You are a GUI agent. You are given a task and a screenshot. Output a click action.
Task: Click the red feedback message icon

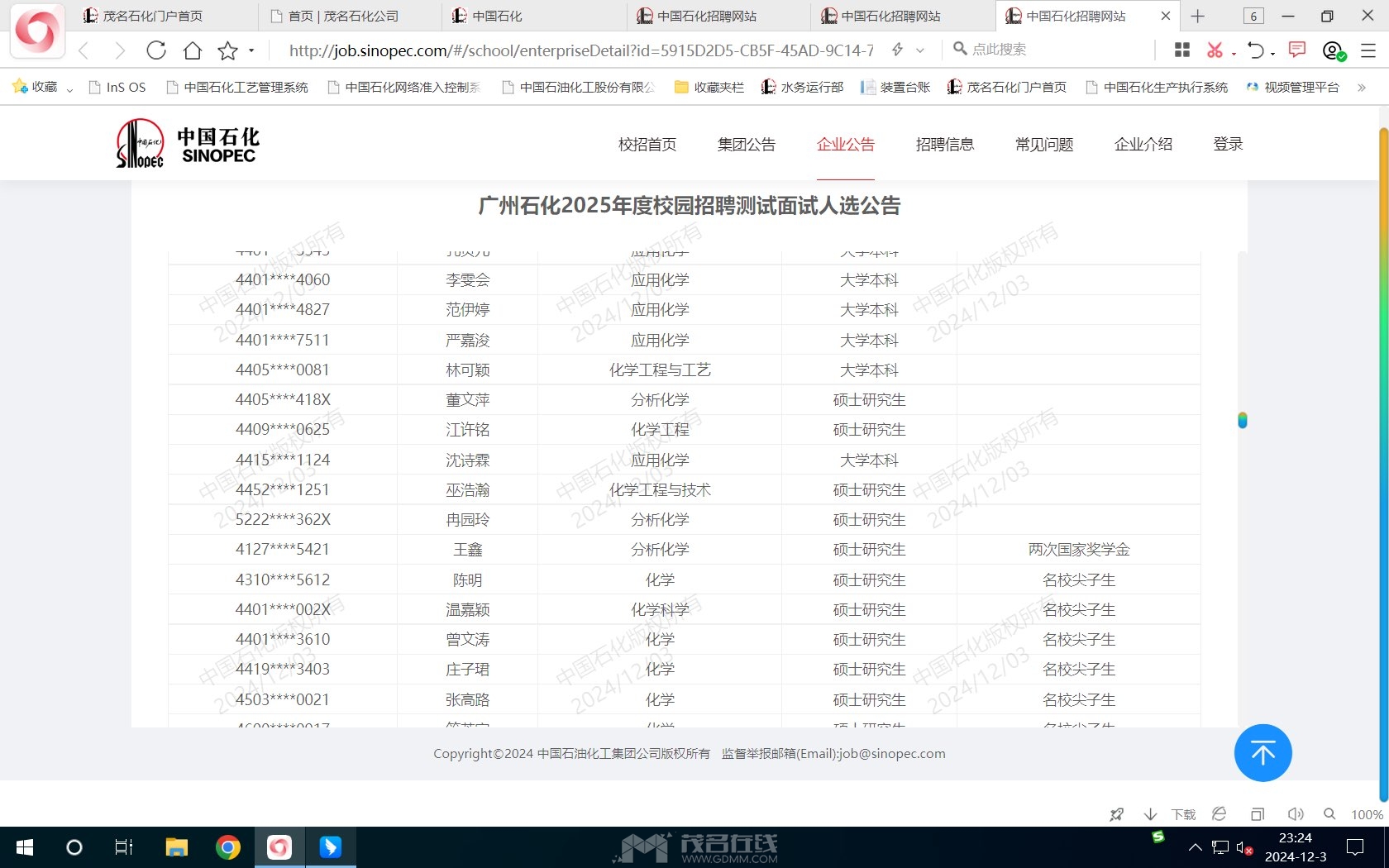(1297, 50)
